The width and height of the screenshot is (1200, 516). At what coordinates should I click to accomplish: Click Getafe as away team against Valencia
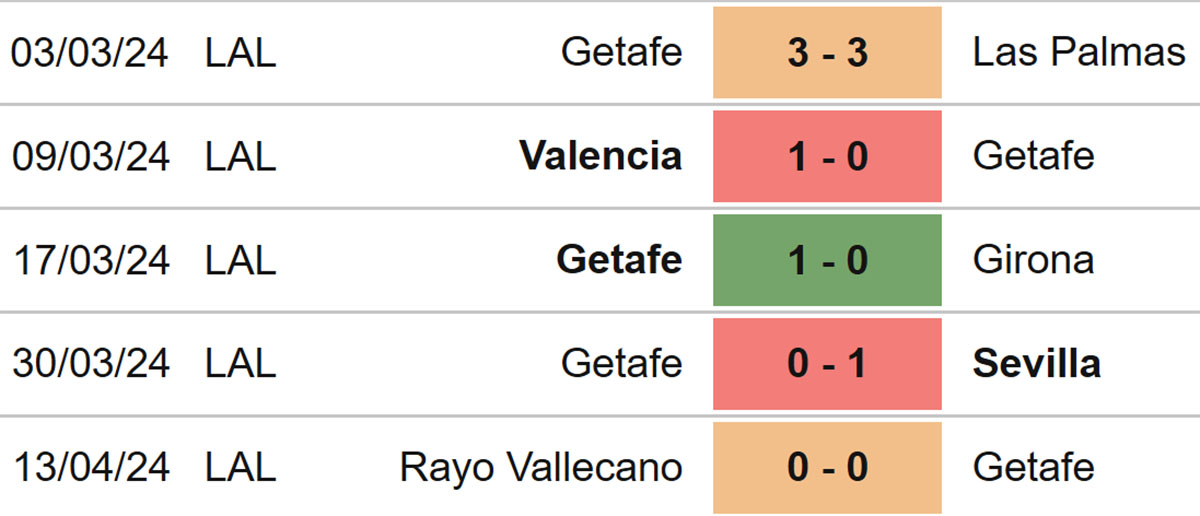click(x=1033, y=157)
